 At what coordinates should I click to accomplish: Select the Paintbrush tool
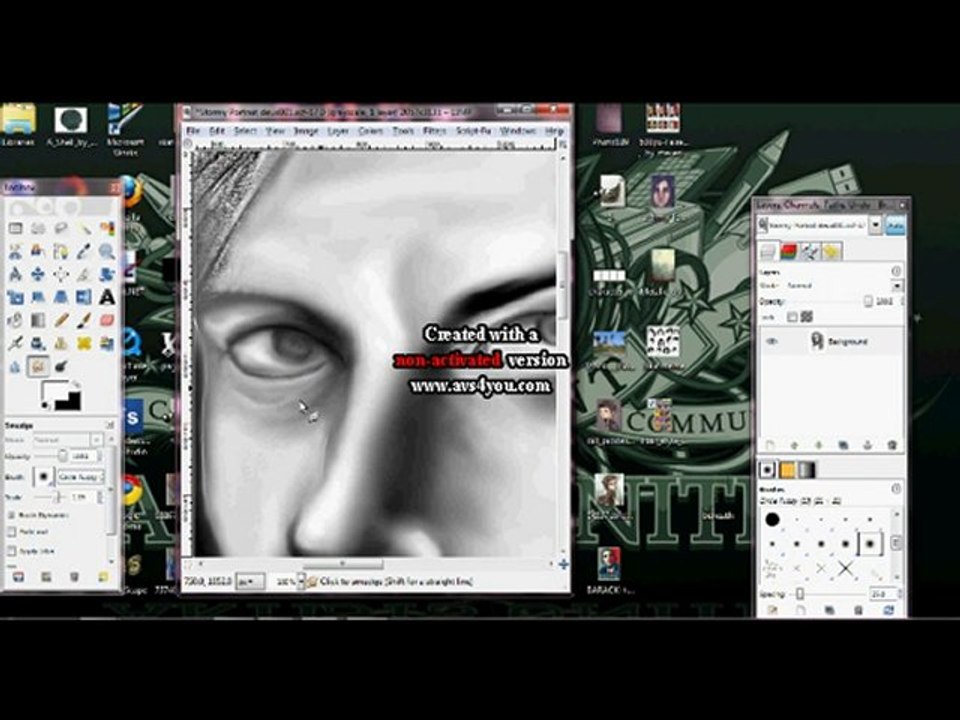[84, 320]
